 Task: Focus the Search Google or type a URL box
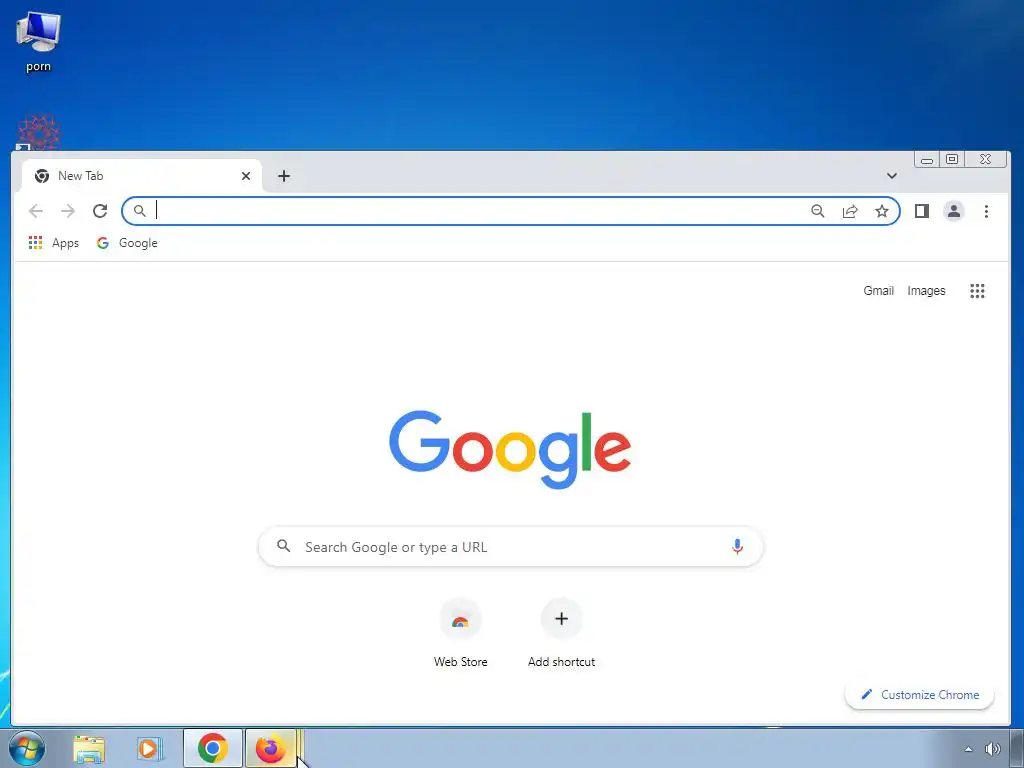511,547
